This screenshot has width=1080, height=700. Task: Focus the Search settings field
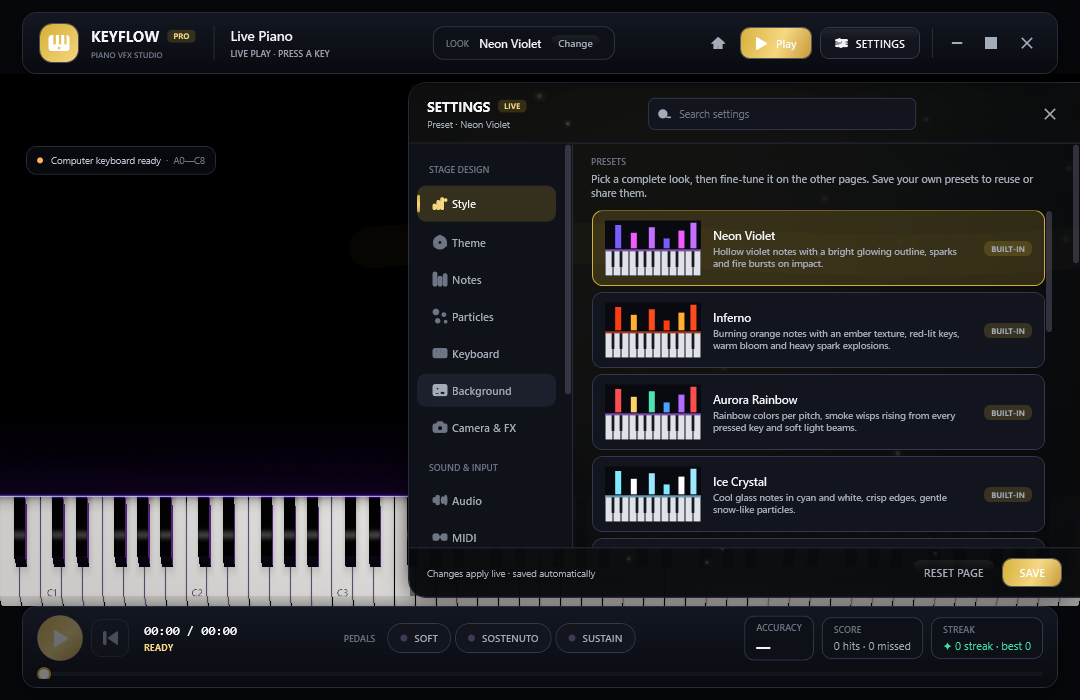(782, 114)
